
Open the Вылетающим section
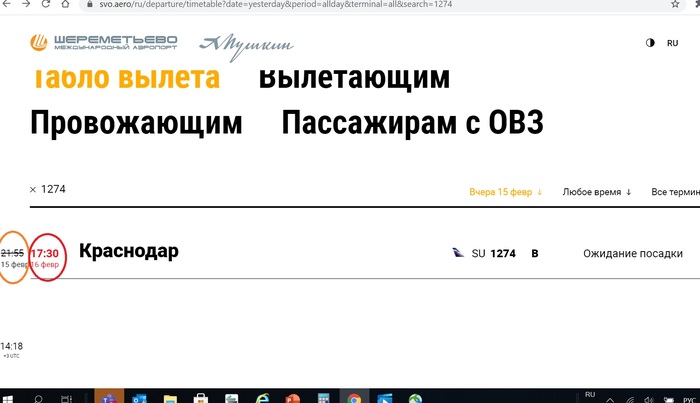click(354, 79)
